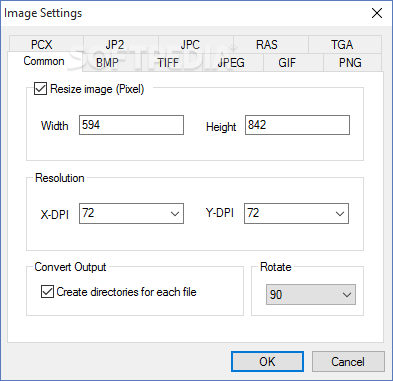Switch to the PNG tab
Image resolution: width=393 pixels, height=381 pixels.
pyautogui.click(x=352, y=62)
